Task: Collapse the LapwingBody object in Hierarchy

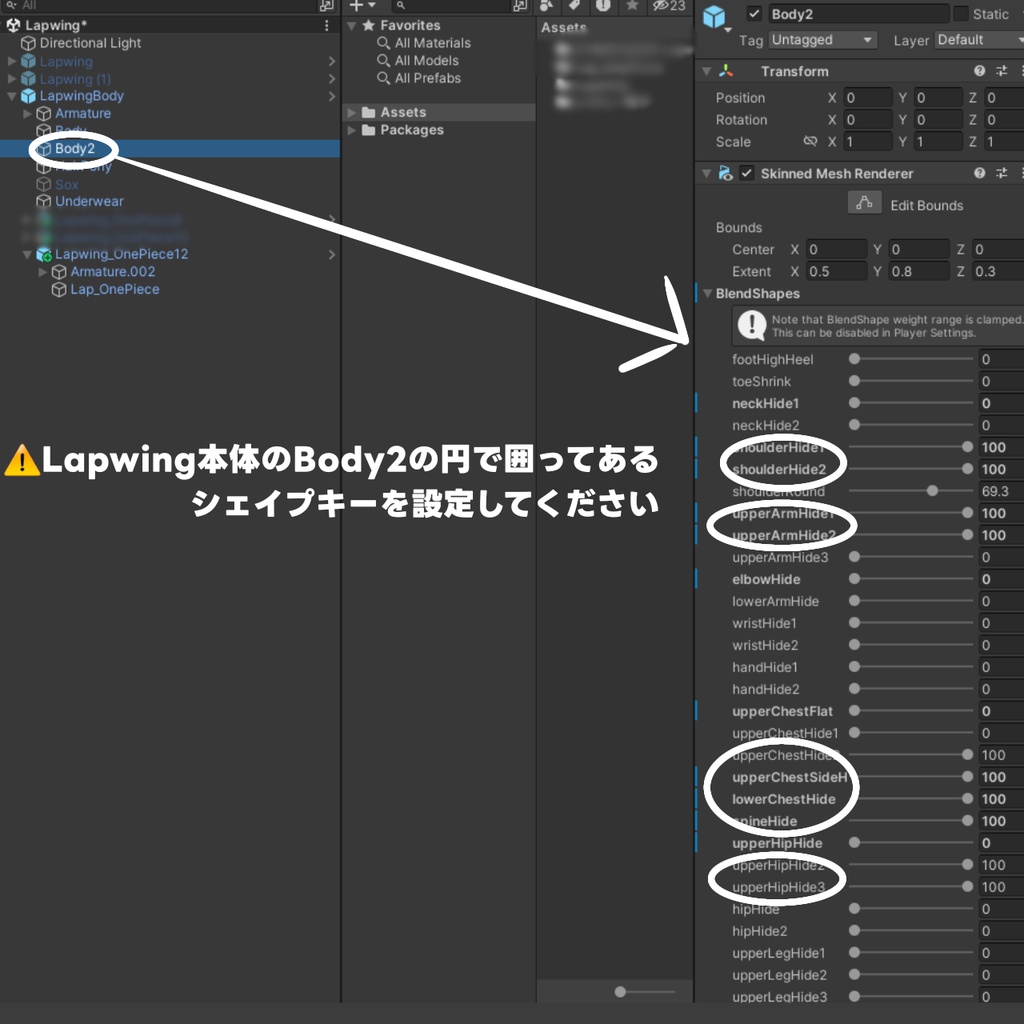Action: pos(12,96)
